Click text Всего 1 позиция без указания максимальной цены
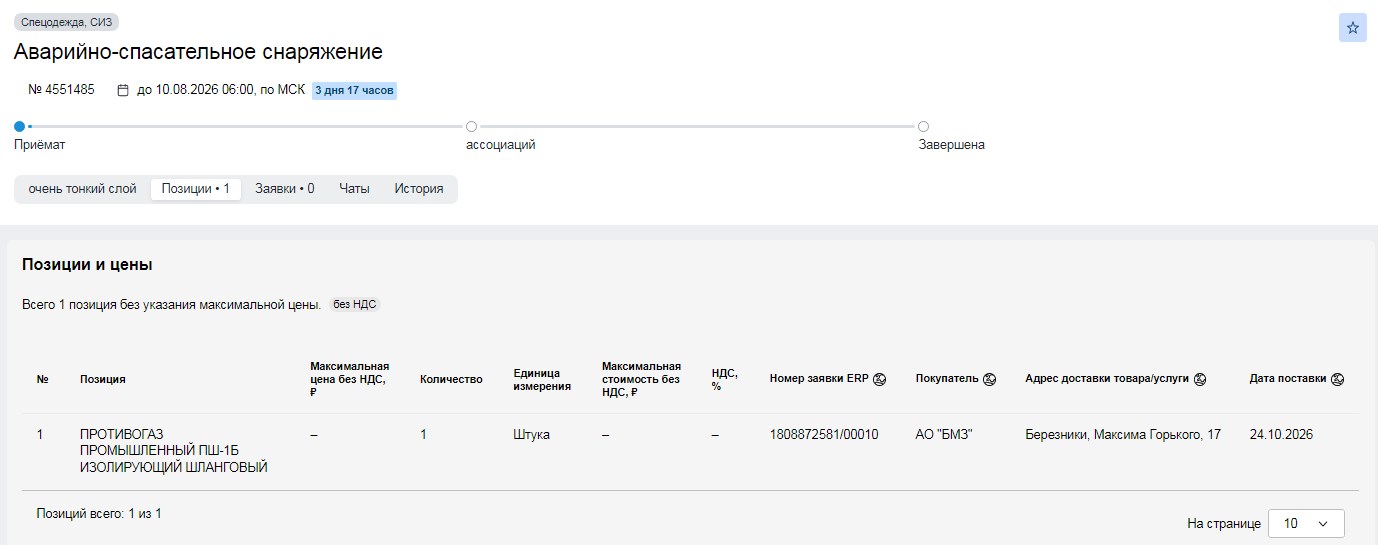Viewport: 1378px width, 545px height. (171, 304)
